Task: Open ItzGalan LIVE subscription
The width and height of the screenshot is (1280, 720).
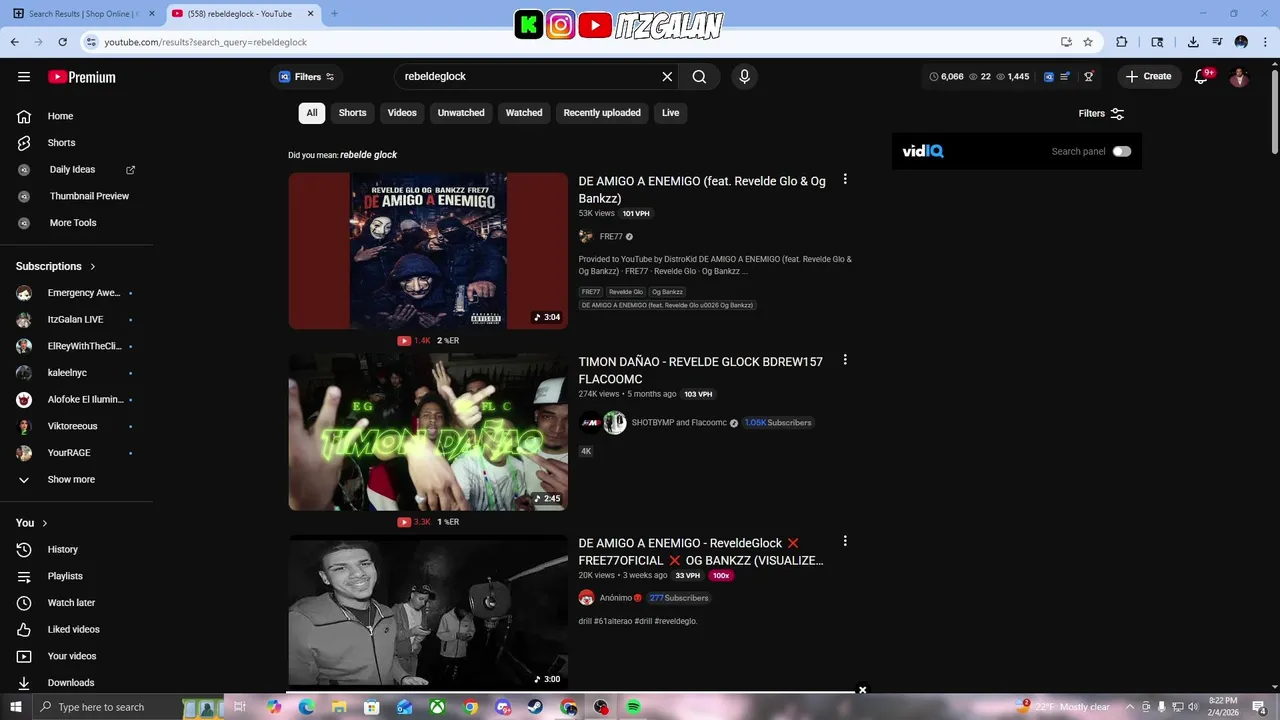Action: 76,319
